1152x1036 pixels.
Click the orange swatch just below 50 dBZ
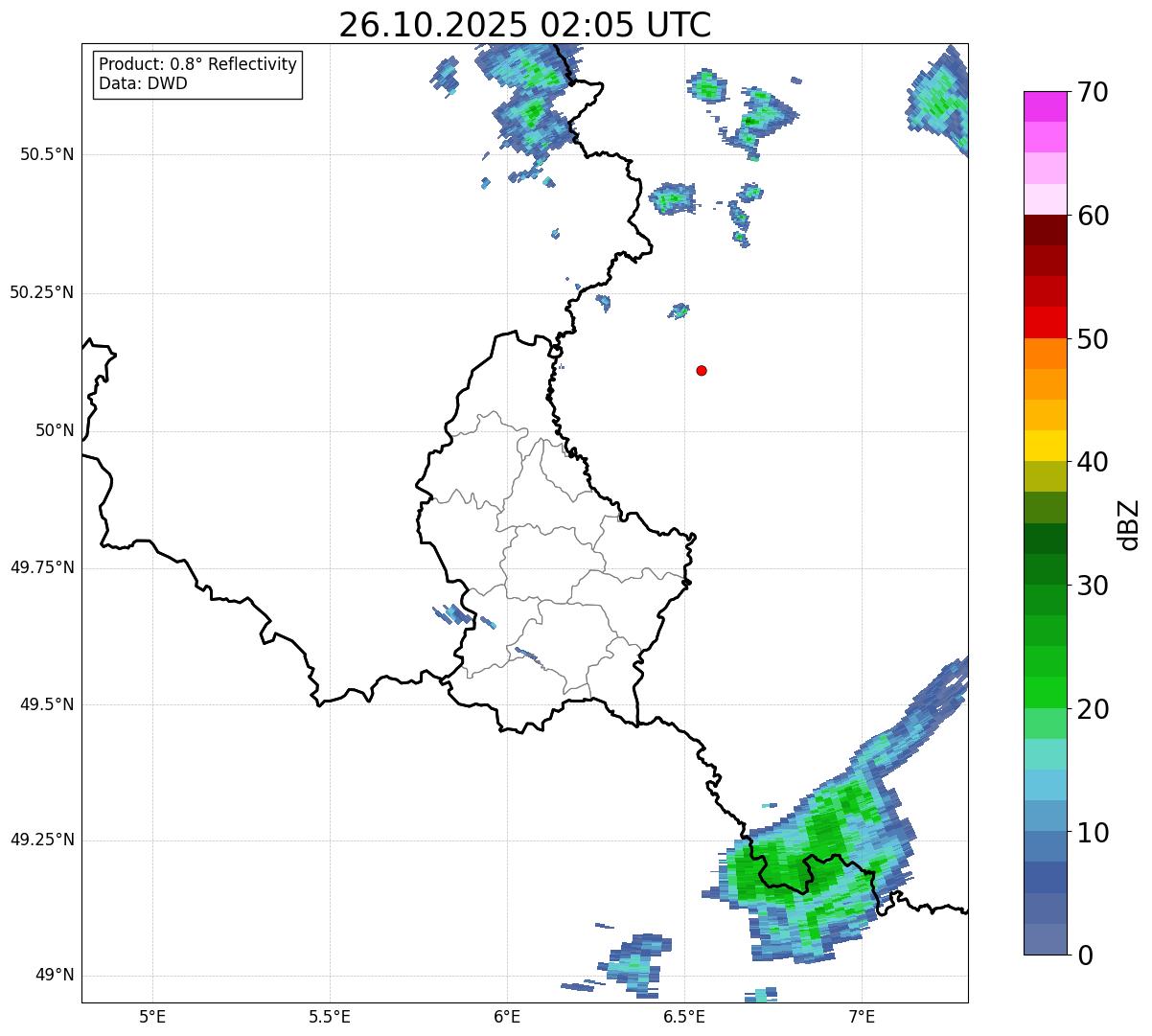(1045, 354)
